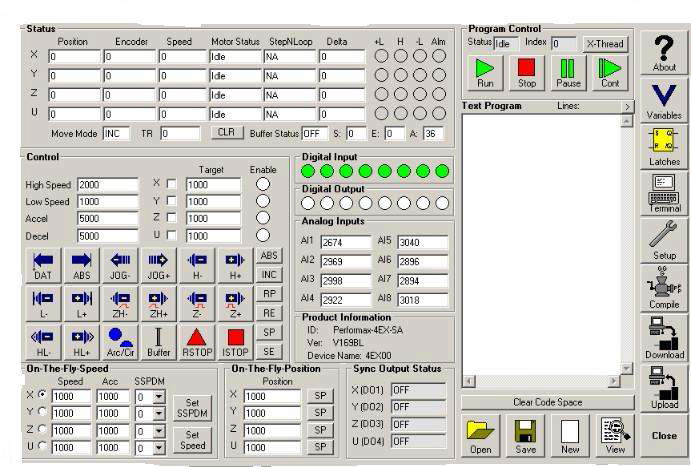Click the Close button
The image size is (691, 467).
tap(664, 435)
